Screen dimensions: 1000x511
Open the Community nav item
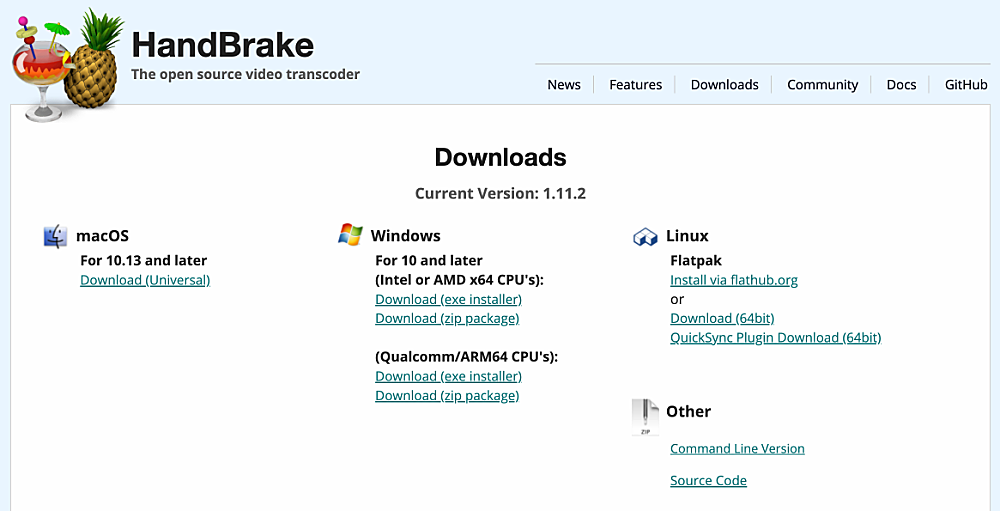point(822,85)
